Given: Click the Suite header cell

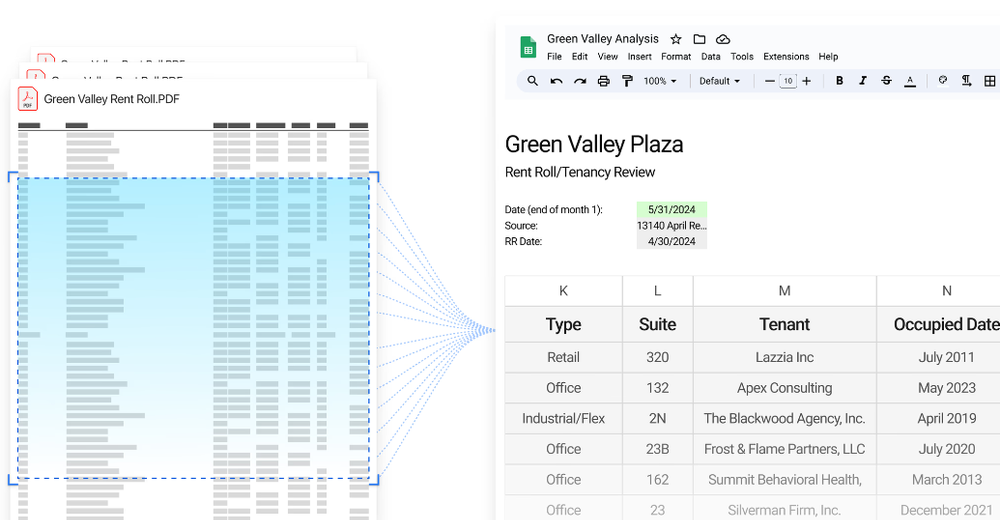Looking at the screenshot, I should coord(658,324).
